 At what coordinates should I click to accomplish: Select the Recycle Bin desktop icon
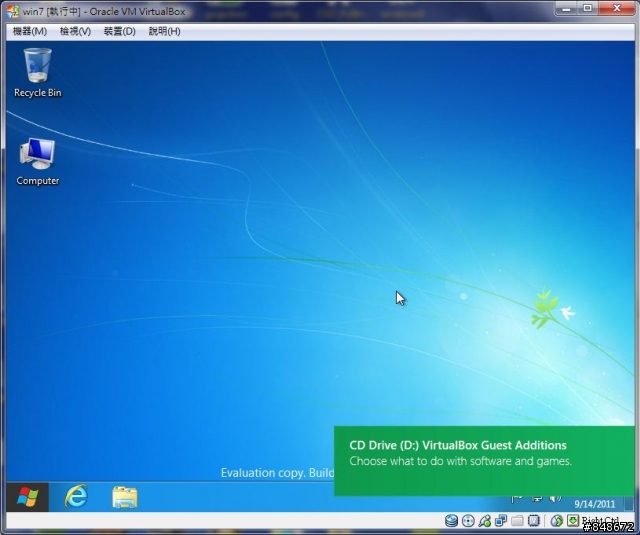(38, 73)
